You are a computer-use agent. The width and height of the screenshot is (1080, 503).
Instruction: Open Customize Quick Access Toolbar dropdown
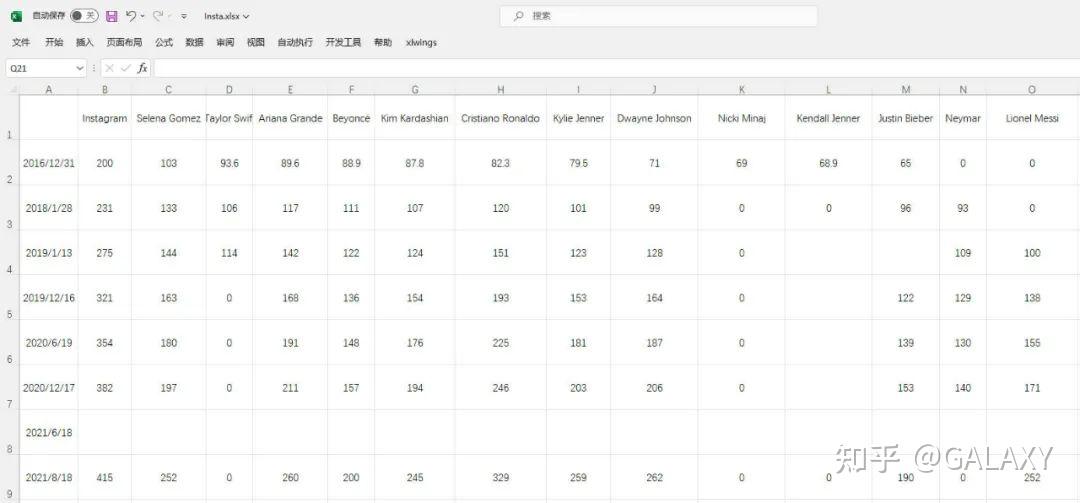coord(184,16)
